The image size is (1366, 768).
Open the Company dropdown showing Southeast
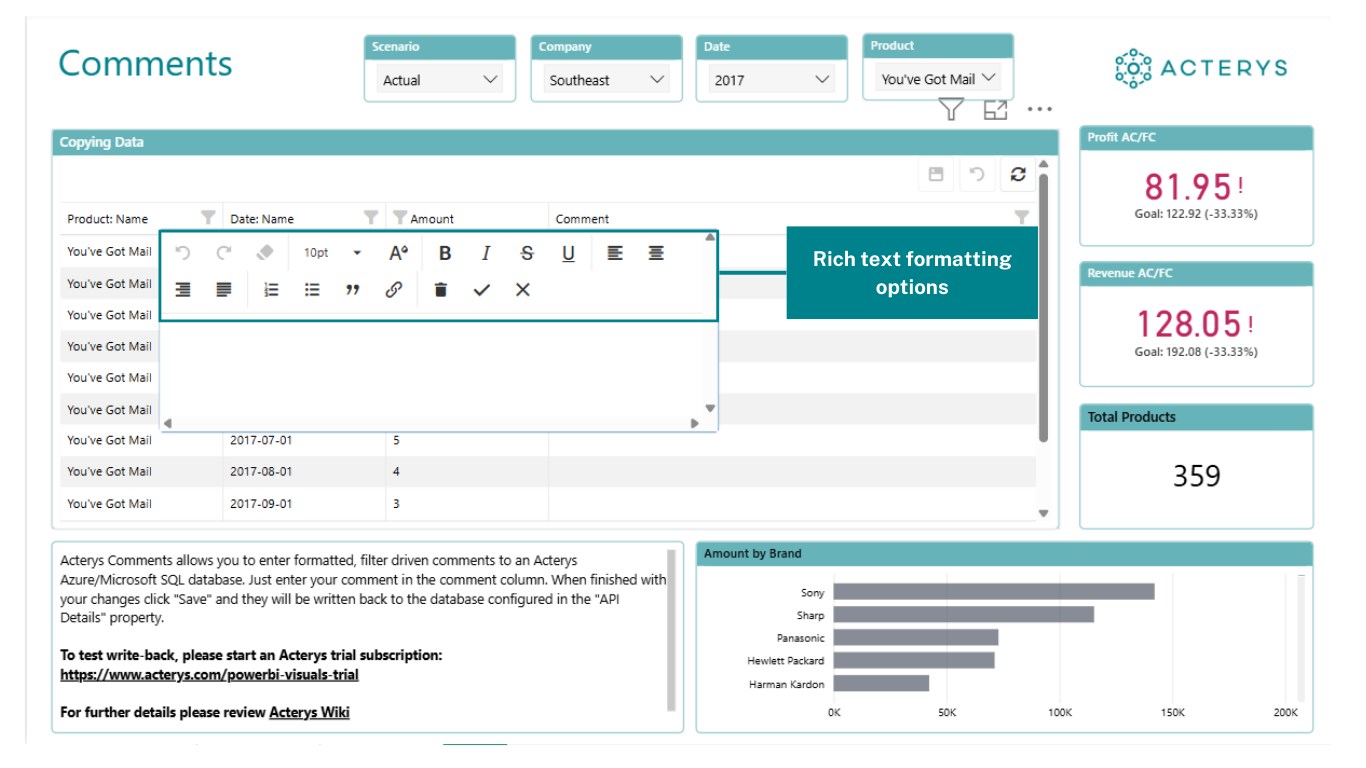(607, 80)
